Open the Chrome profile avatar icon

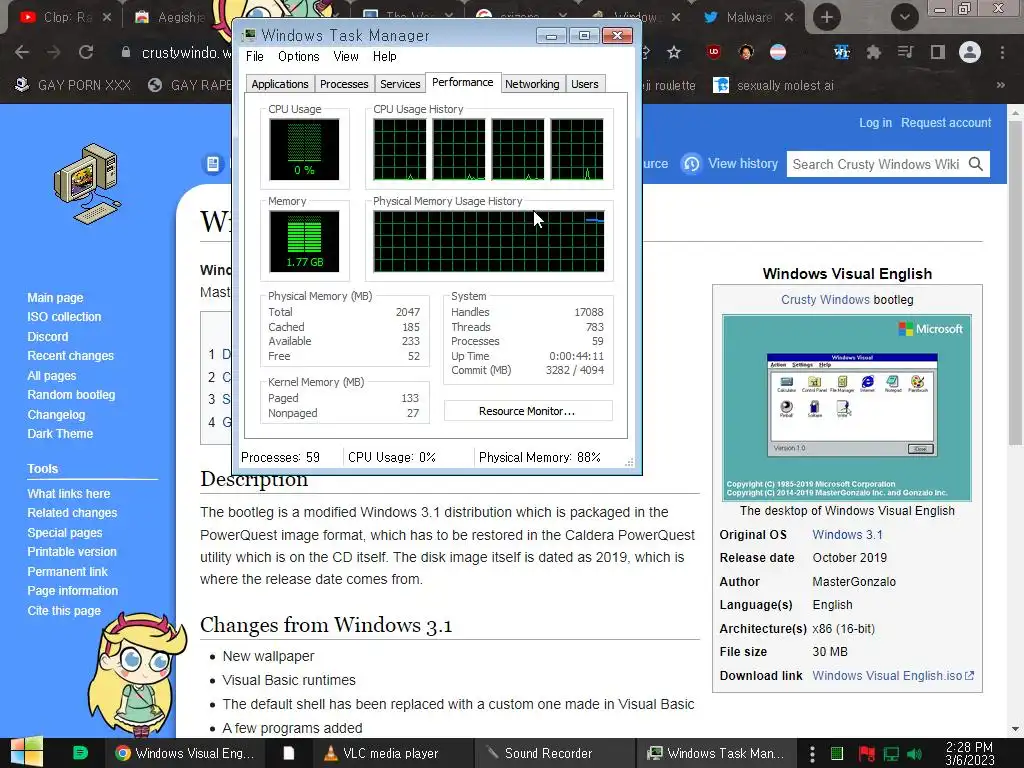[970, 52]
